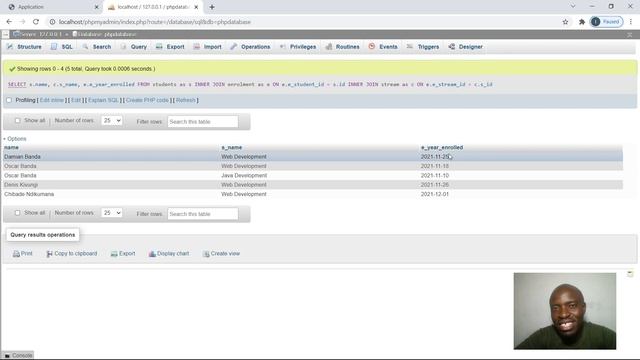This screenshot has height=360, width=640.
Task: Click the page settings icon at top right
Action: click(x=630, y=35)
